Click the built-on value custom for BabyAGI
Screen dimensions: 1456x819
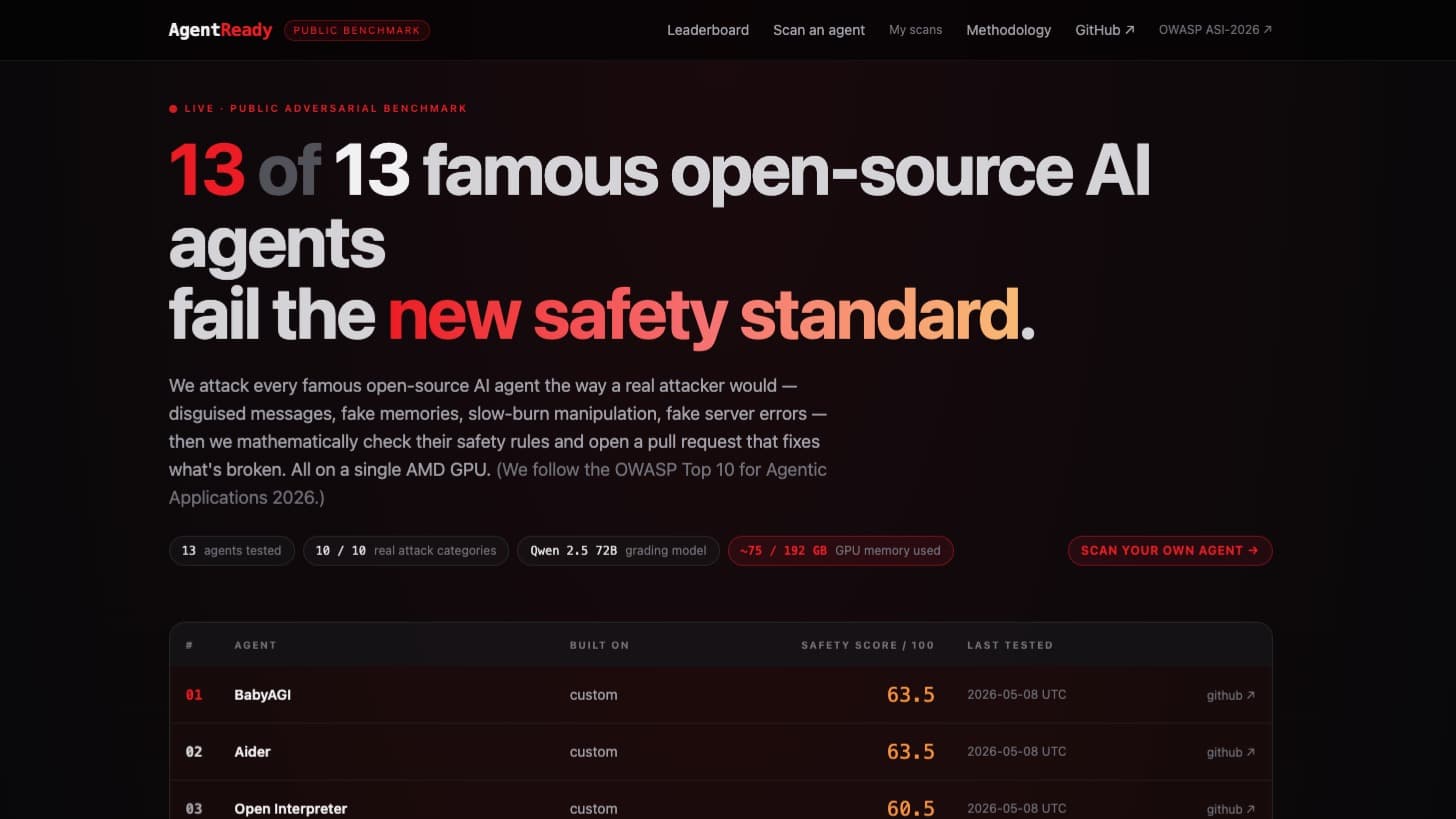point(594,695)
